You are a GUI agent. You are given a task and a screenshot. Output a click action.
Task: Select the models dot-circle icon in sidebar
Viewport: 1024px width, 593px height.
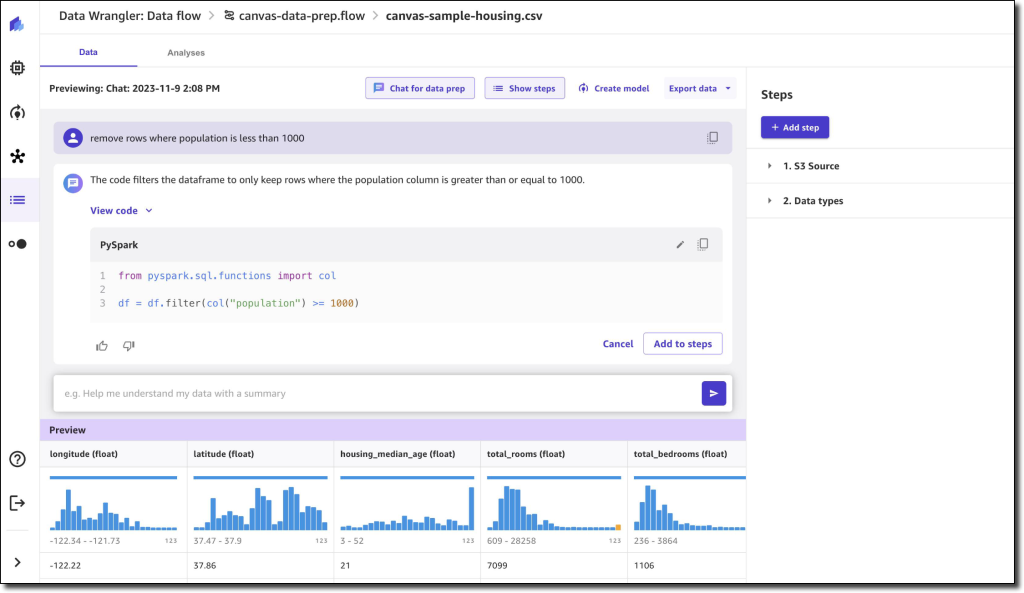[x=16, y=243]
